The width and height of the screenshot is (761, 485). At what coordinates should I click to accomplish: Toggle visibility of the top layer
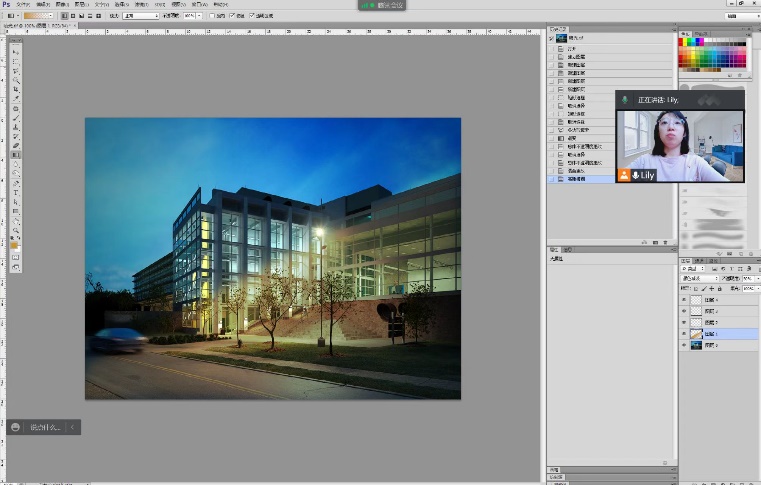(x=684, y=300)
